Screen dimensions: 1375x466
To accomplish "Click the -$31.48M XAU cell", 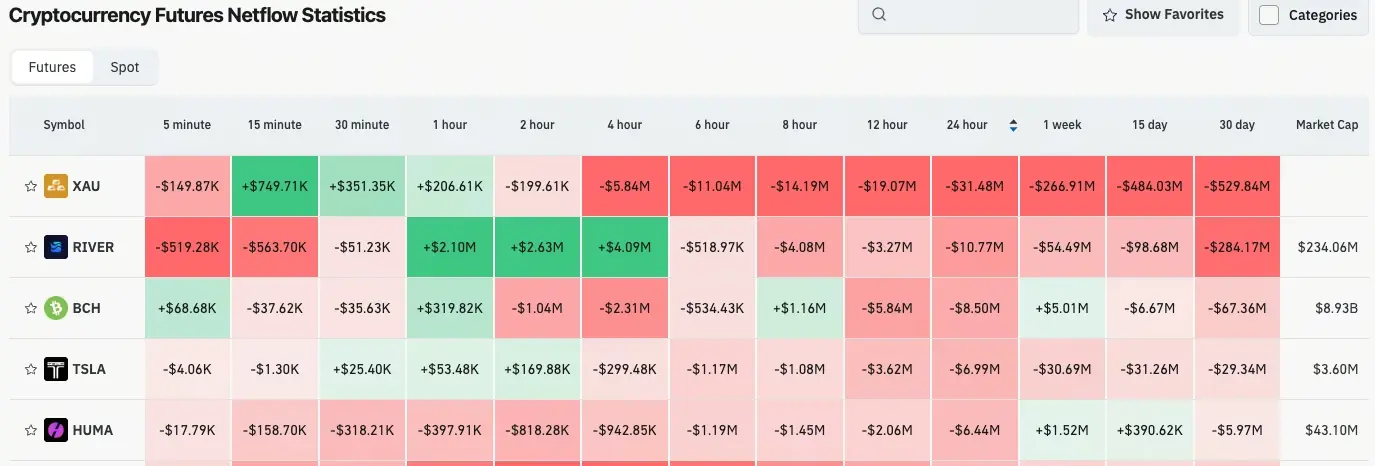I will pyautogui.click(x=974, y=186).
